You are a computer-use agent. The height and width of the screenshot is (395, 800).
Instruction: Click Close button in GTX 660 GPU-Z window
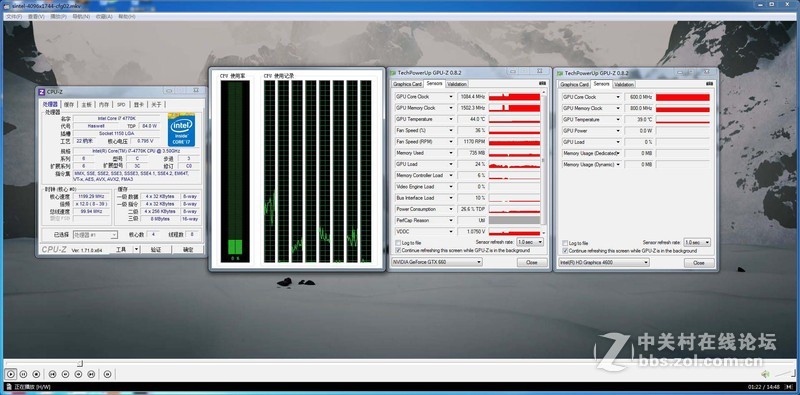click(532, 262)
